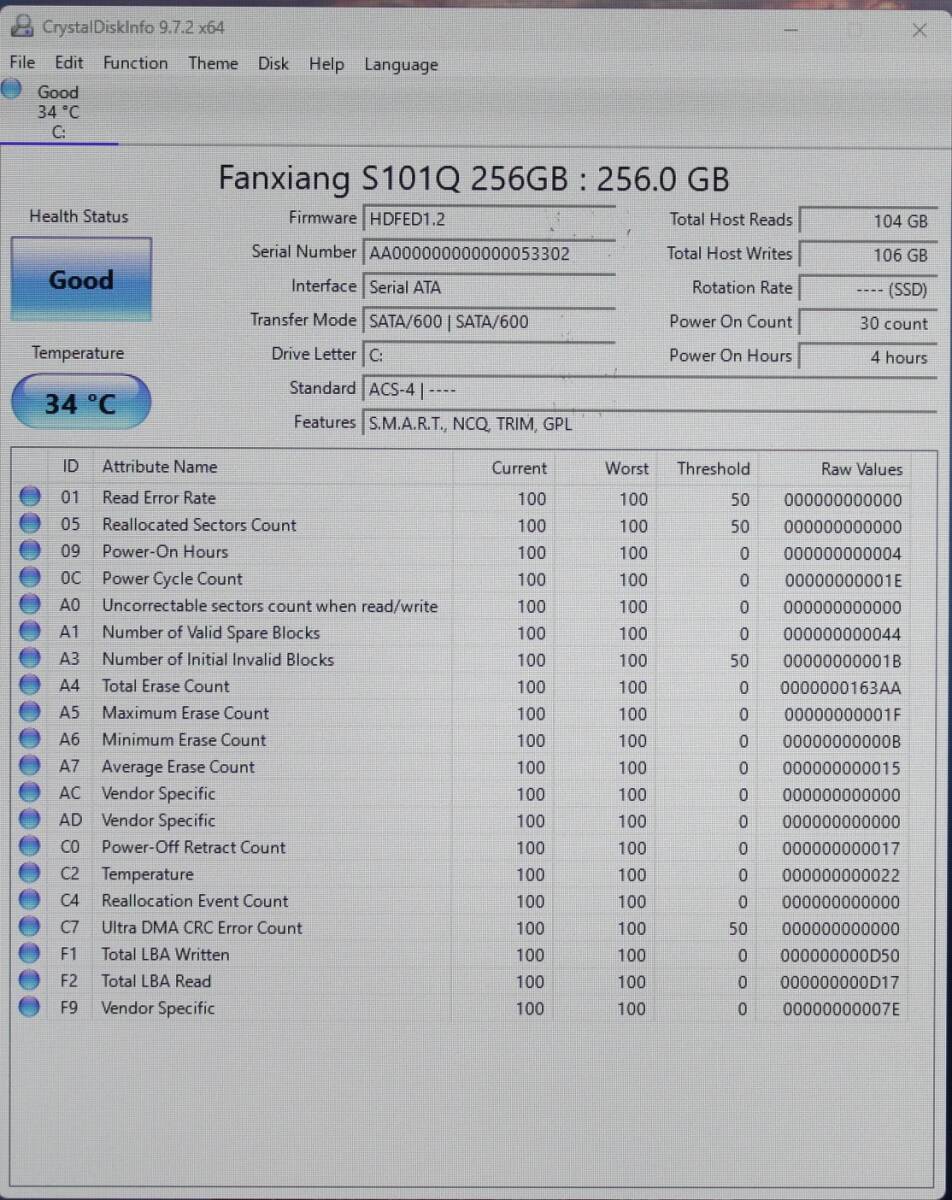952x1200 pixels.
Task: Open the Disk menu
Action: pyautogui.click(x=273, y=63)
